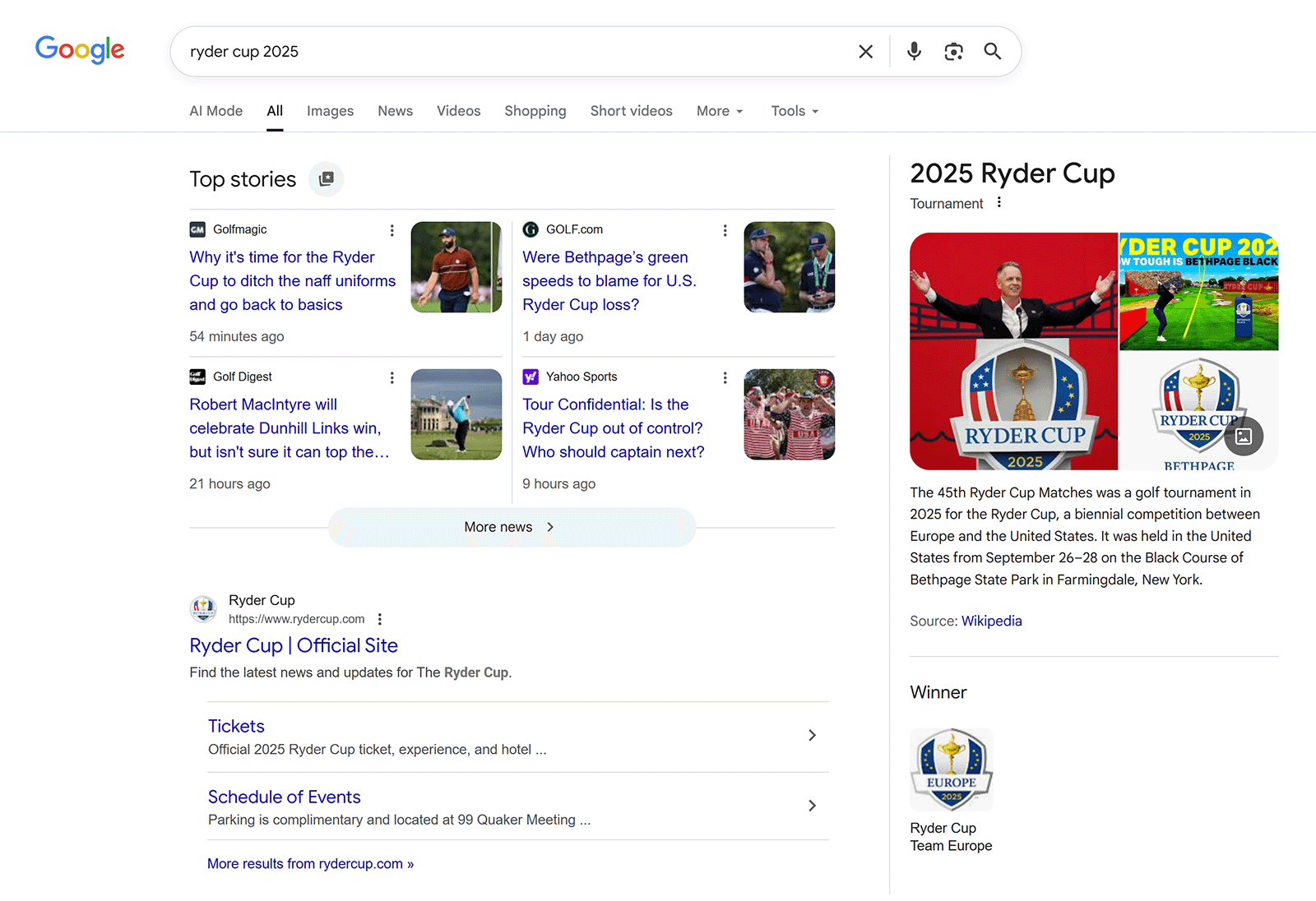Click the Google logo

(x=79, y=50)
